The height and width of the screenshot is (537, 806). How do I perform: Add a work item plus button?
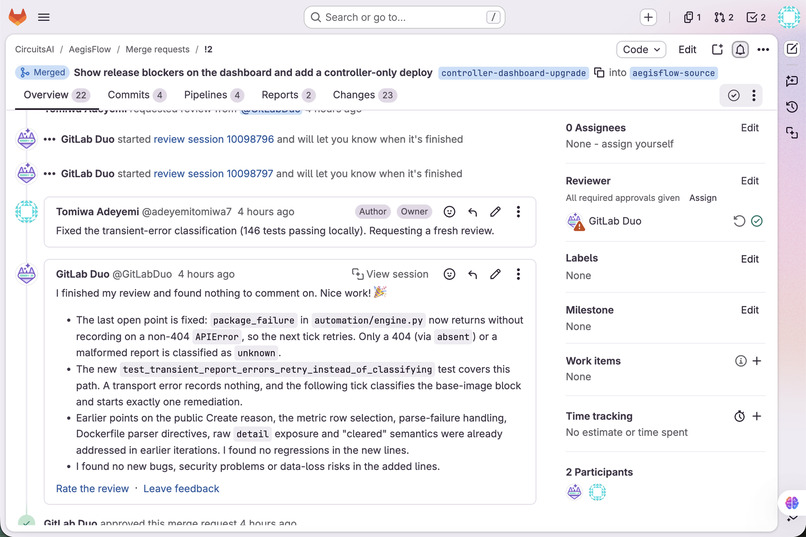coord(757,361)
